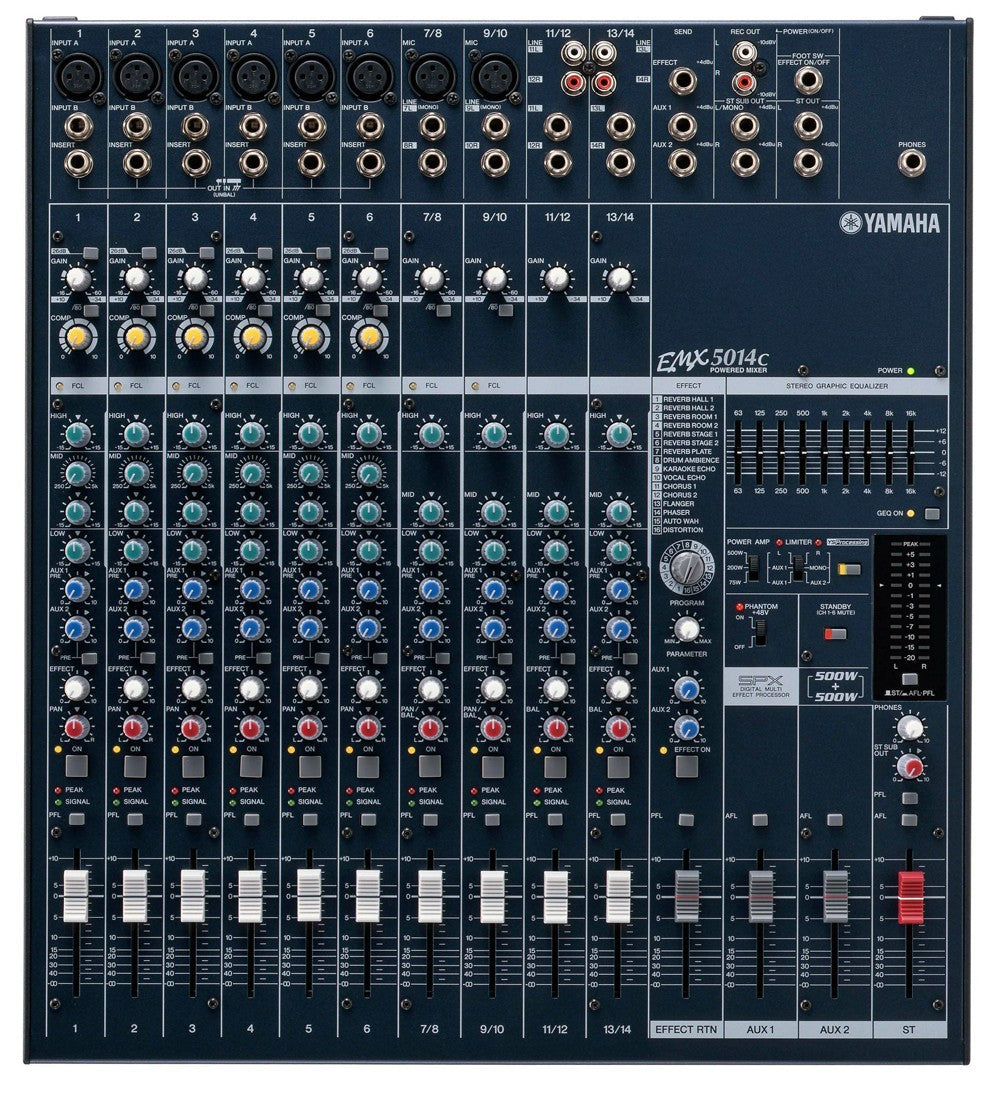Flip the POWER AMP wattage selector switch
This screenshot has width=1000, height=1093.
coord(754,567)
